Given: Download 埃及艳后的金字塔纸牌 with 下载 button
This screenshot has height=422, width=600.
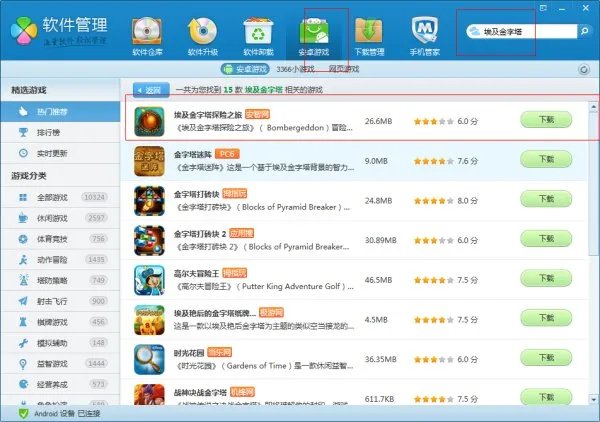Looking at the screenshot, I should (546, 318).
